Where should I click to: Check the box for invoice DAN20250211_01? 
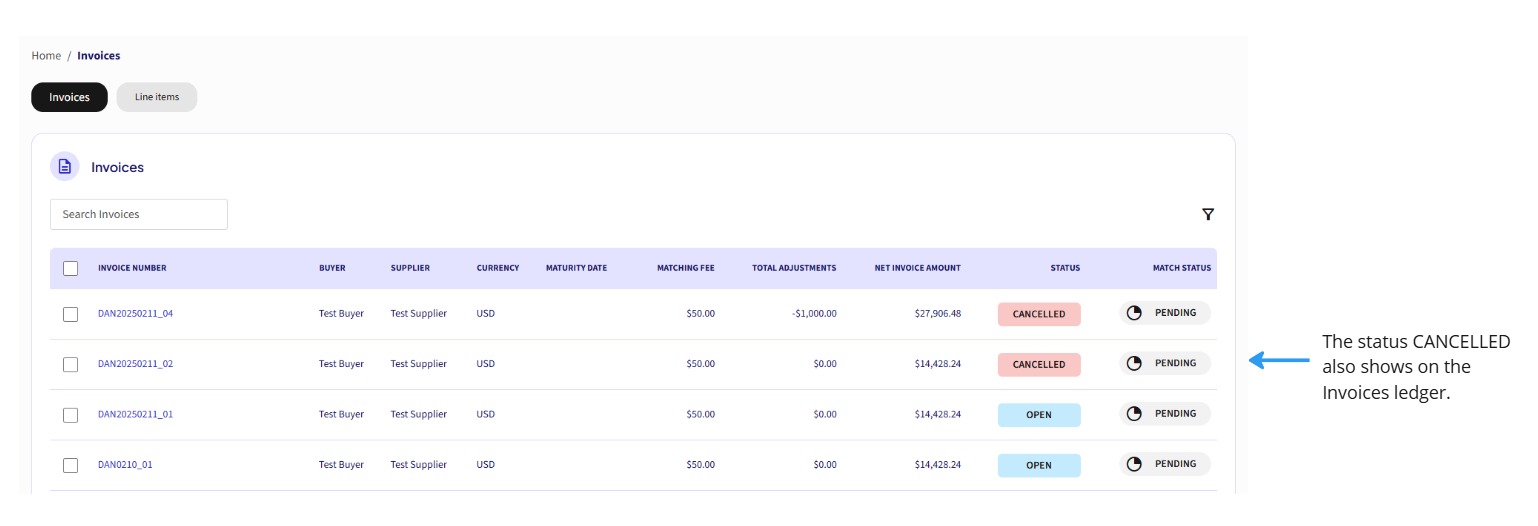coord(70,414)
